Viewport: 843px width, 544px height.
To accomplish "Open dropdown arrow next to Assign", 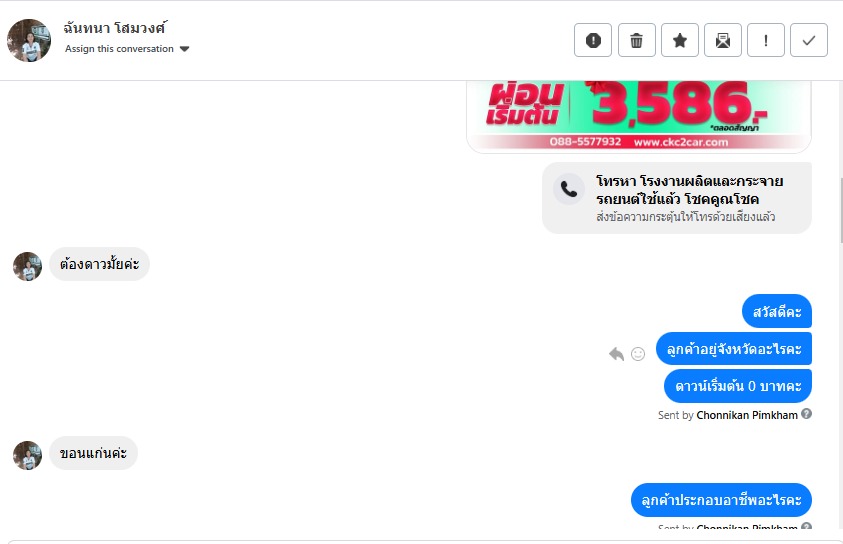I will [184, 49].
